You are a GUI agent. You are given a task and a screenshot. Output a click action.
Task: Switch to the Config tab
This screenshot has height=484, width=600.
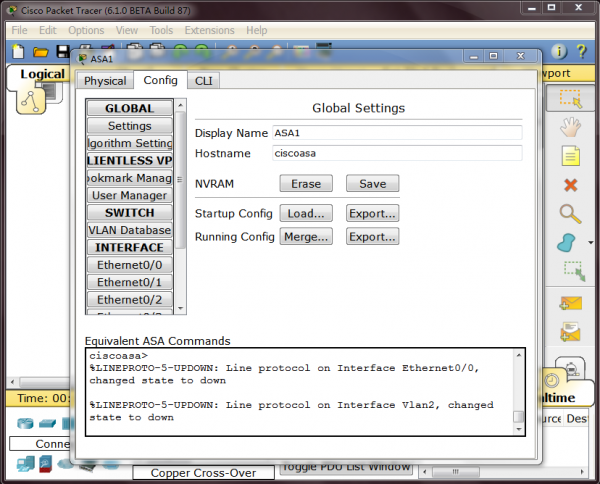(x=160, y=80)
